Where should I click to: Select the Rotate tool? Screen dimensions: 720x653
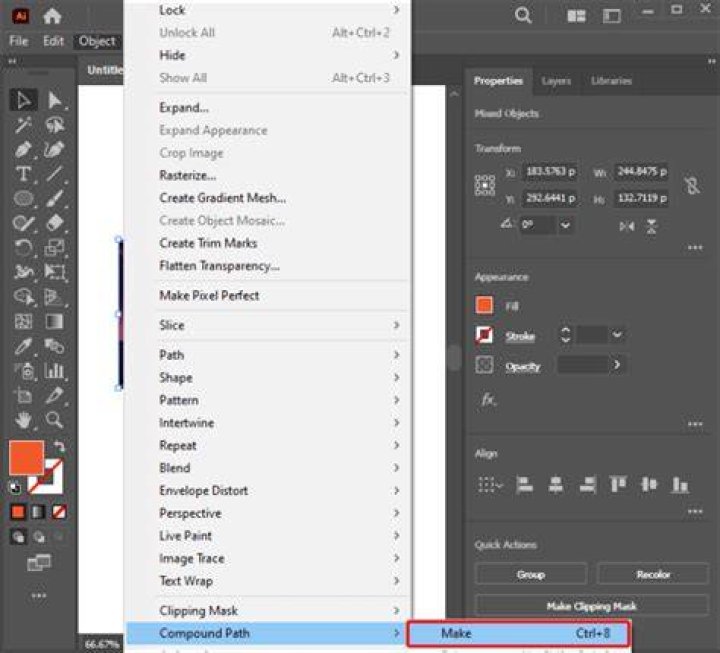tap(23, 248)
